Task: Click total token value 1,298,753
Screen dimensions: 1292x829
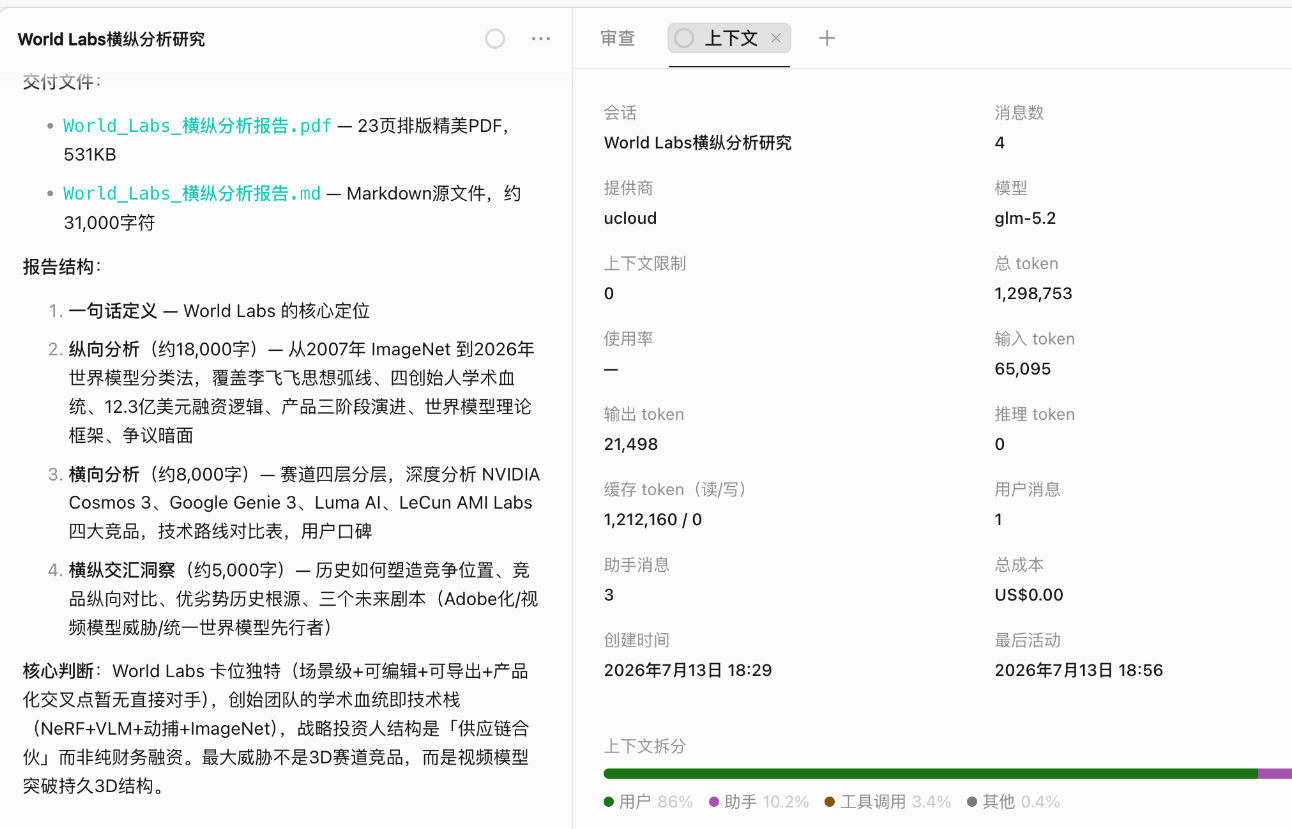Action: tap(1034, 294)
